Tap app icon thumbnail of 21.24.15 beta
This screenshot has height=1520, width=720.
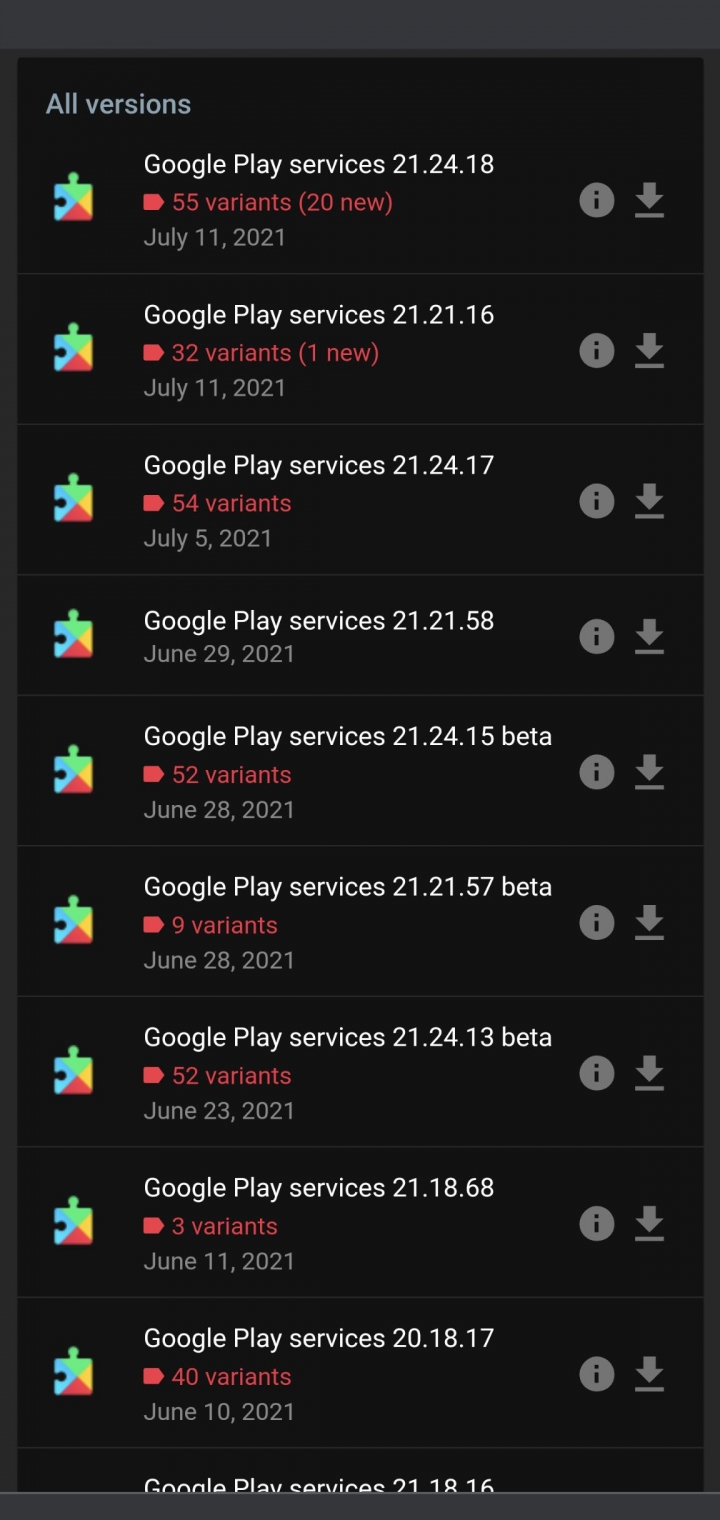click(73, 770)
